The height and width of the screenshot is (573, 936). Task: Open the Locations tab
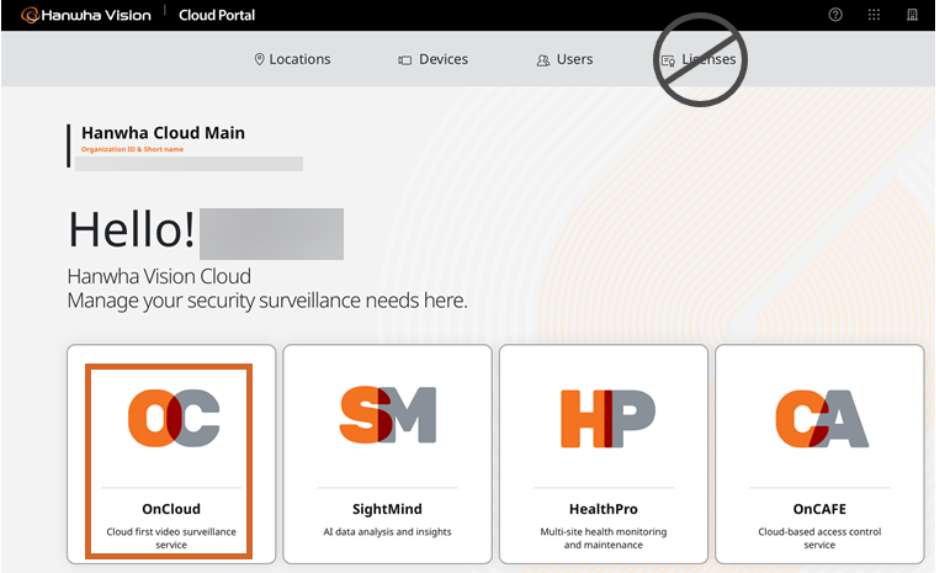[292, 59]
